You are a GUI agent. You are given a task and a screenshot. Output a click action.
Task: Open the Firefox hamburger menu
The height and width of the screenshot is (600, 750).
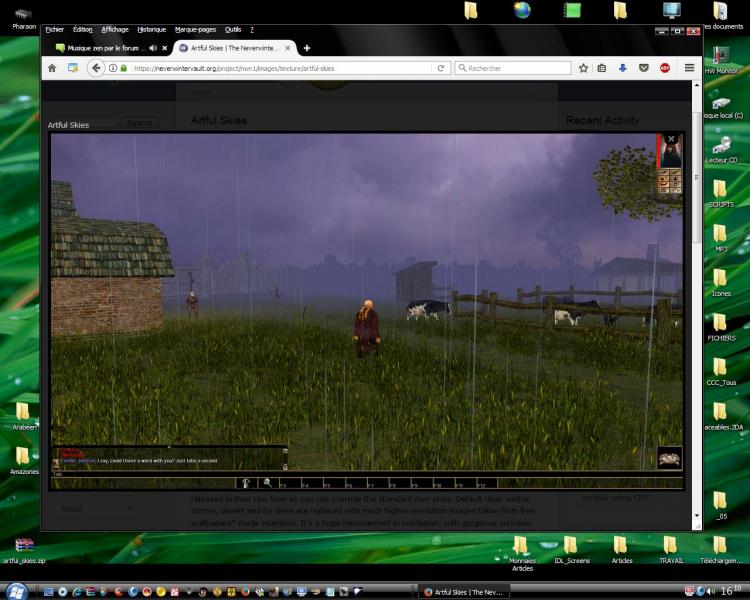click(x=689, y=68)
